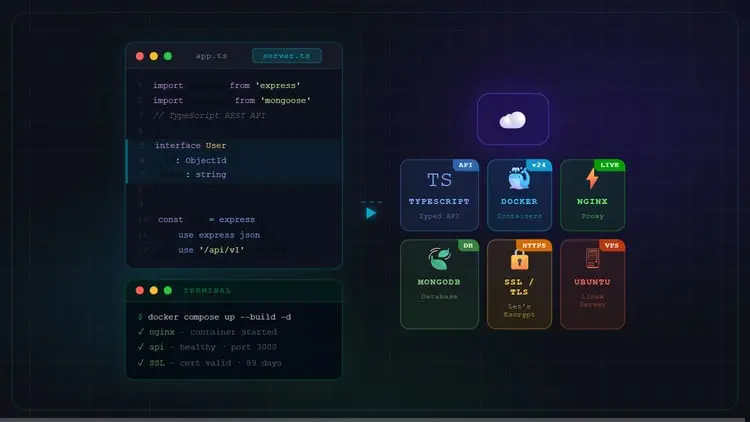Click the green dot in terminal window
Viewport: 750px width, 422px height.
pos(167,290)
